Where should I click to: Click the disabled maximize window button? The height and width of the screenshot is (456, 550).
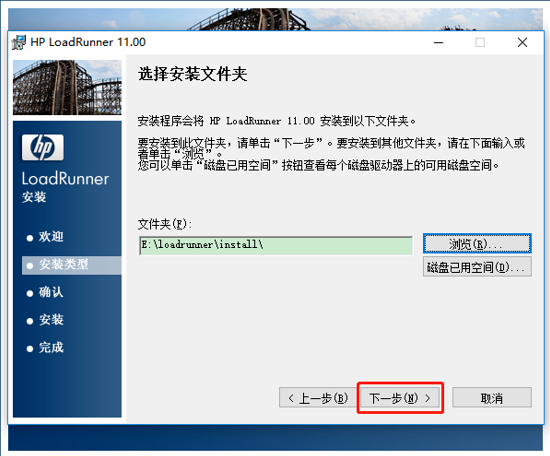(480, 42)
